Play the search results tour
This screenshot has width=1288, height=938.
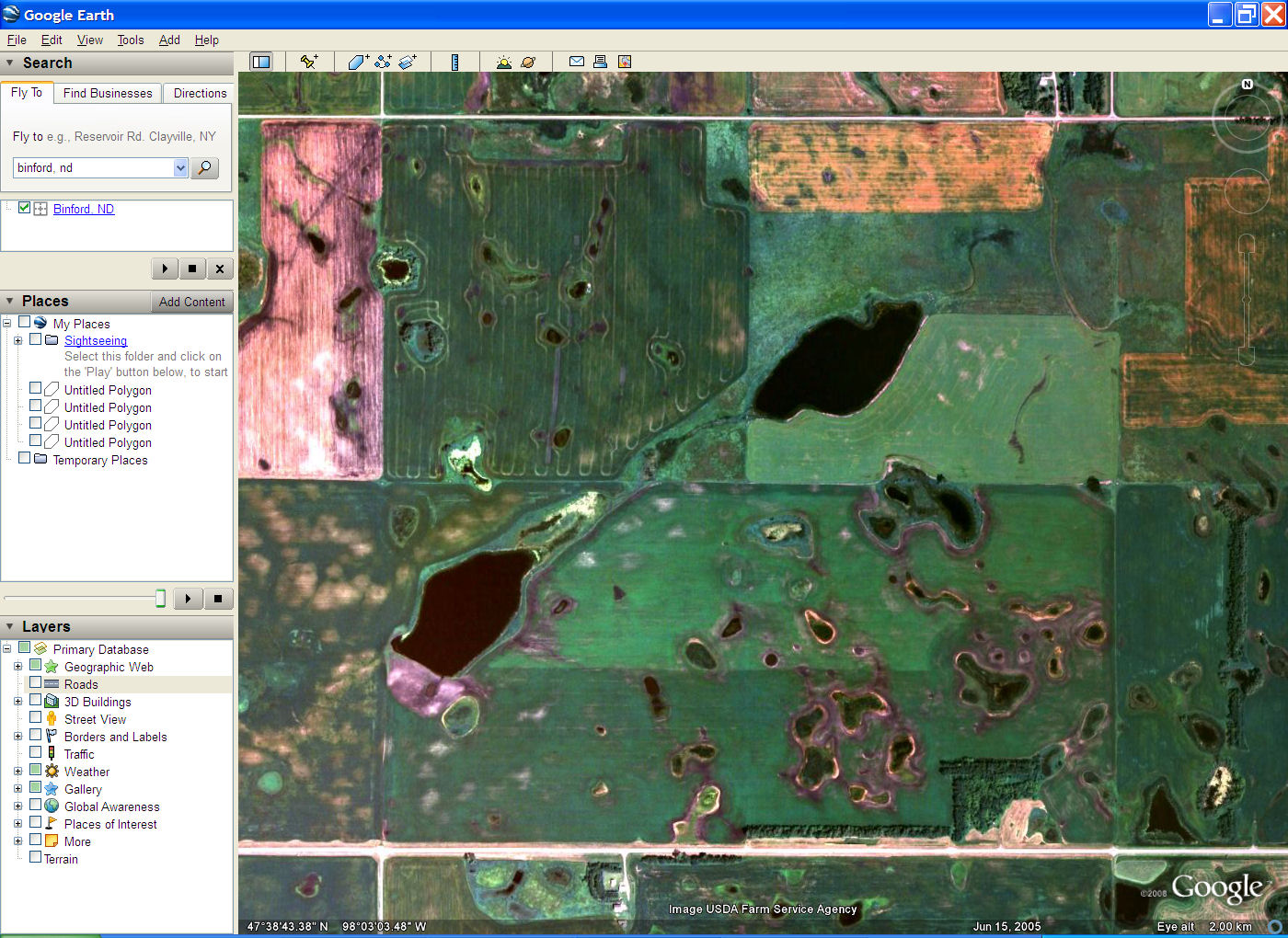tap(165, 269)
